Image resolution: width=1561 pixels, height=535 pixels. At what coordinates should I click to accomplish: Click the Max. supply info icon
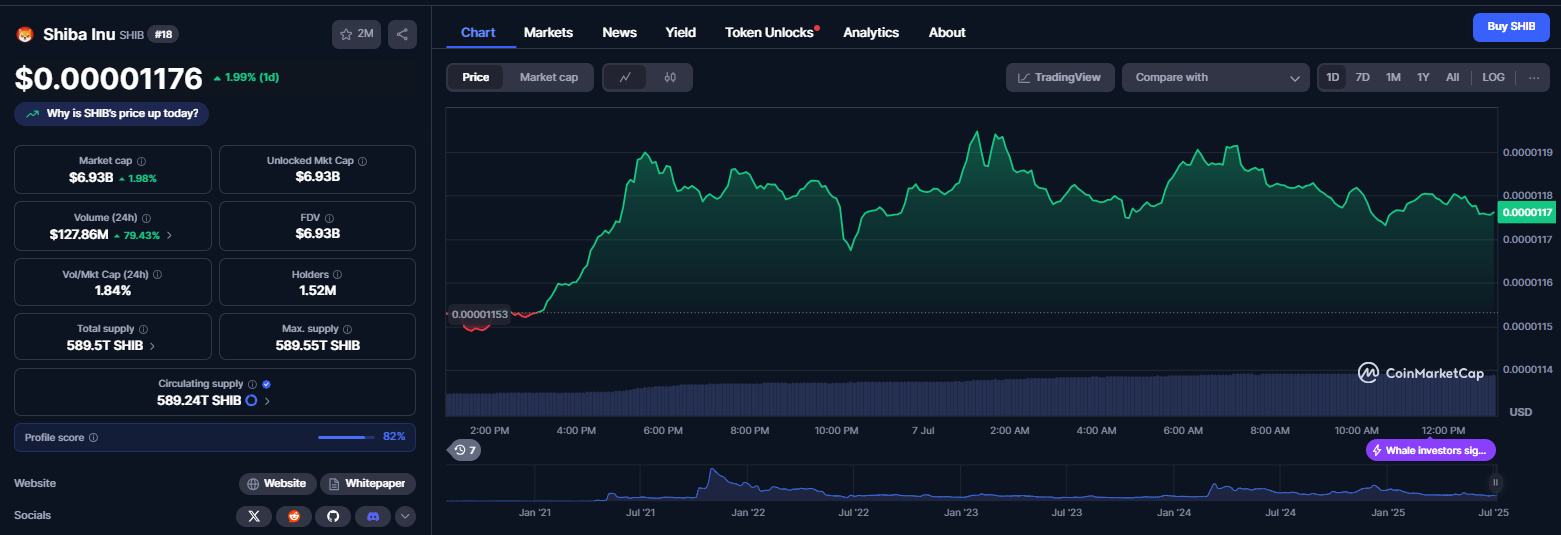(349, 329)
